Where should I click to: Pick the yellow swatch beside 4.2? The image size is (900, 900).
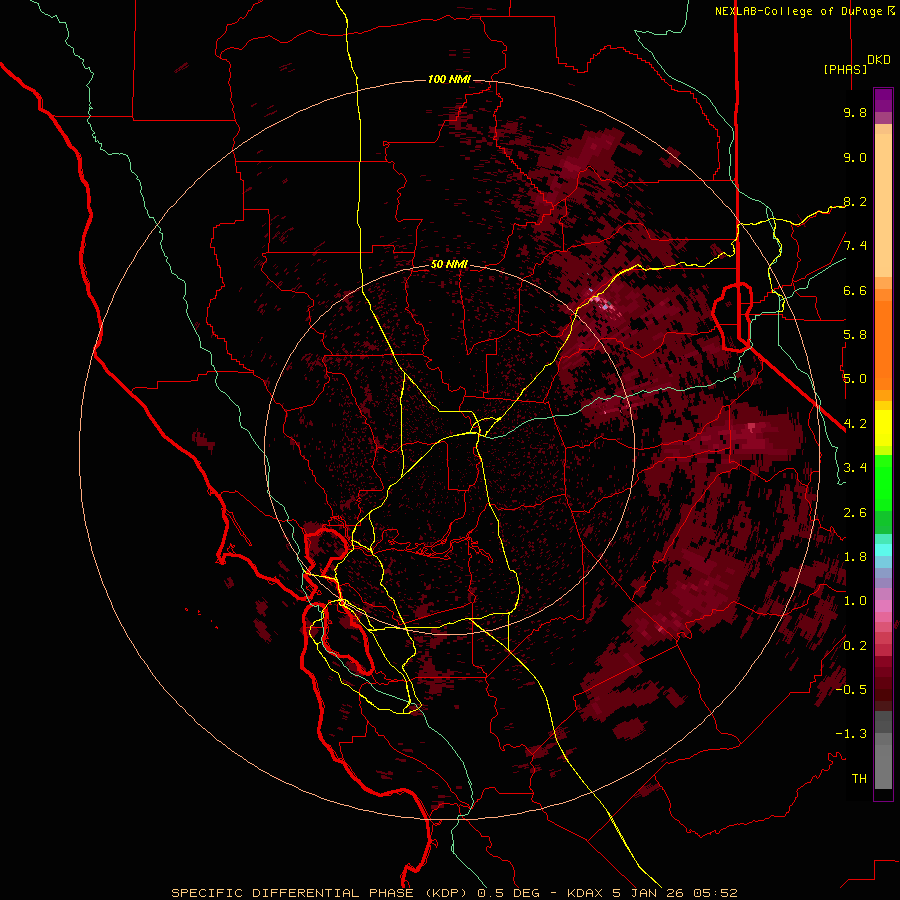tap(883, 428)
